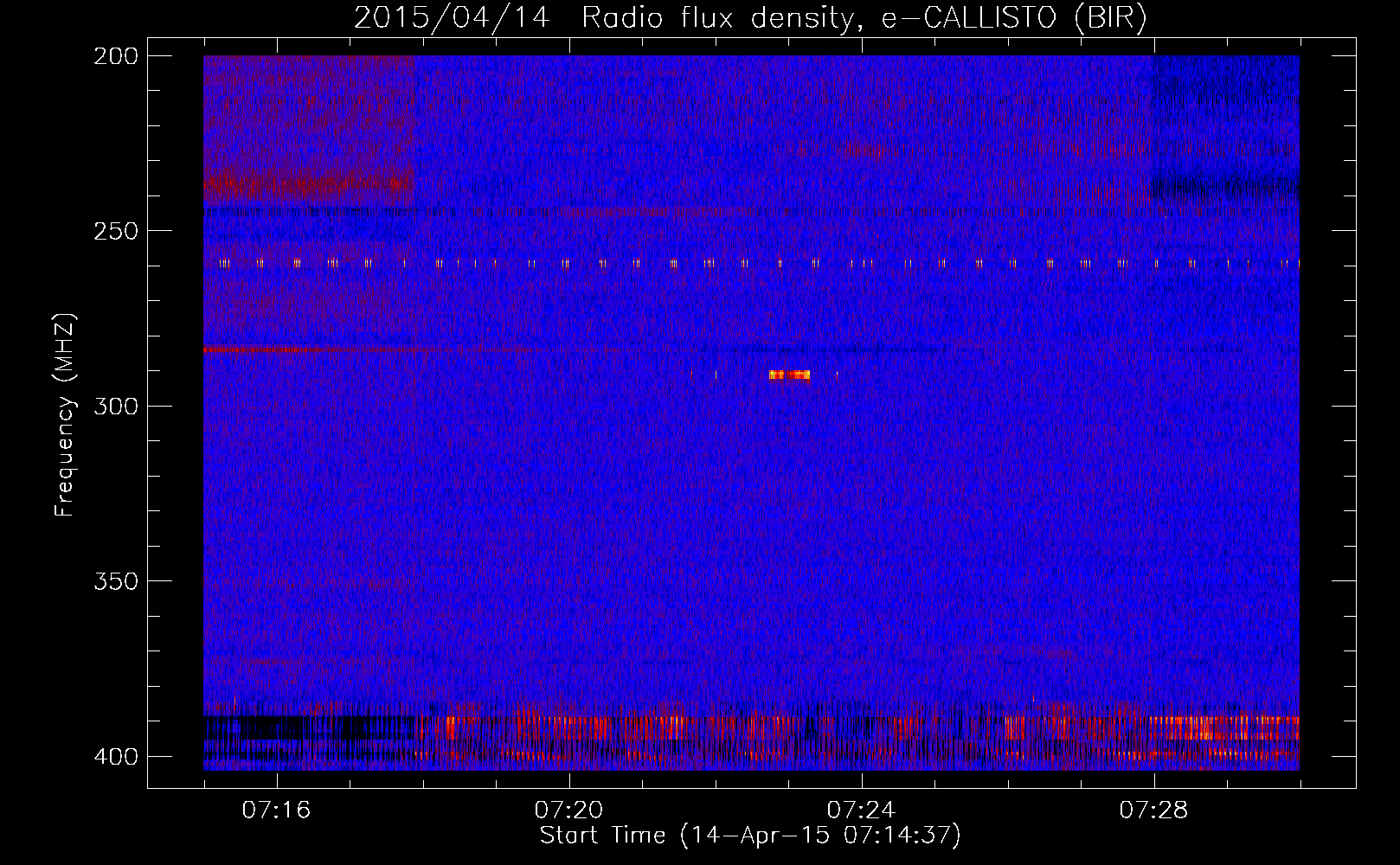
Task: Select the 200 frequency tick label
Action: (116, 56)
